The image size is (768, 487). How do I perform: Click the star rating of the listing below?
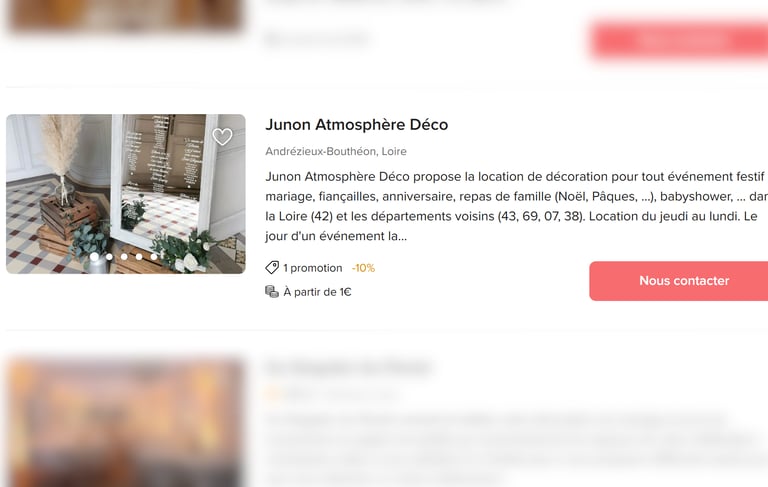point(273,393)
